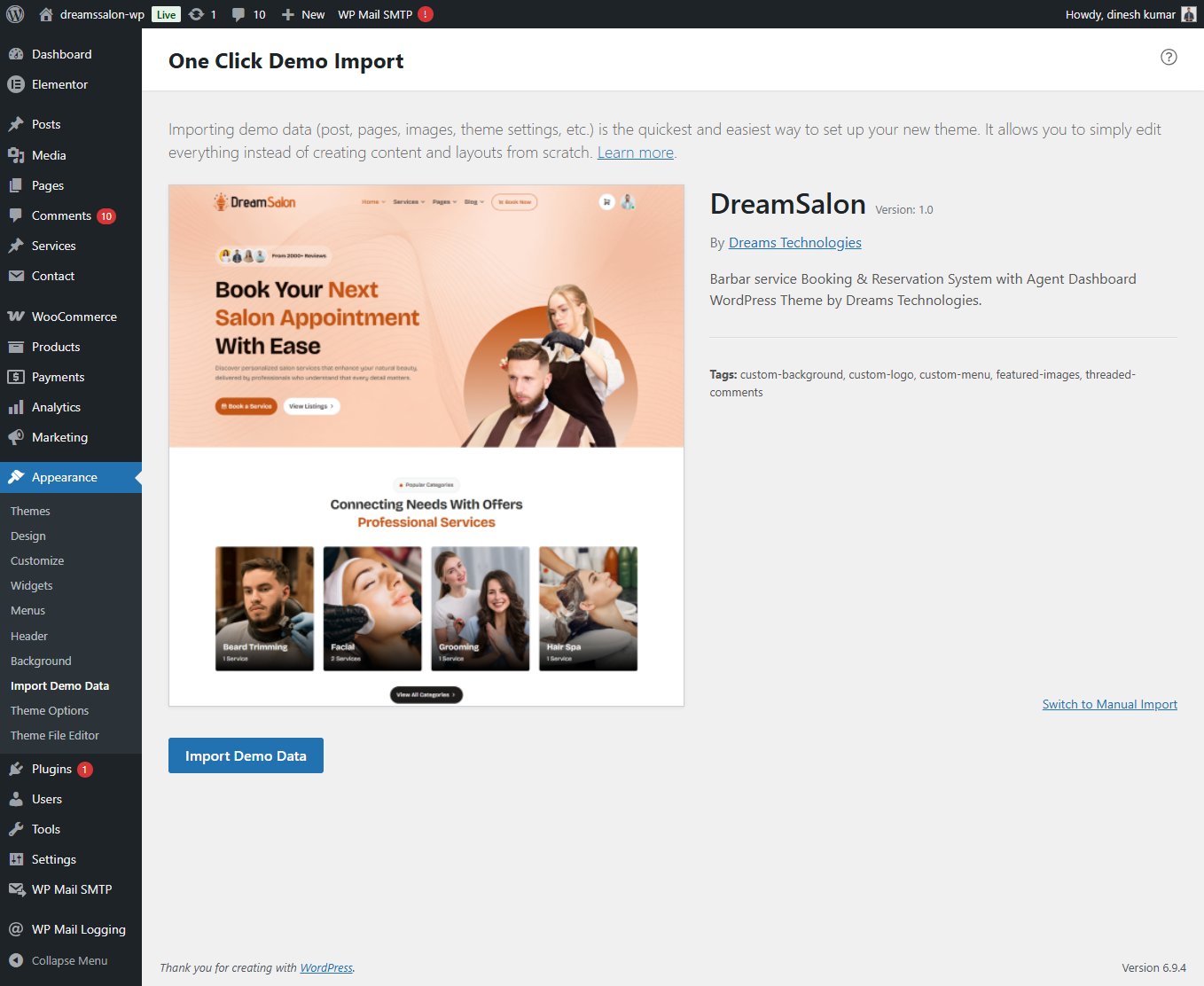Click Switch to Manual Import link

point(1110,704)
